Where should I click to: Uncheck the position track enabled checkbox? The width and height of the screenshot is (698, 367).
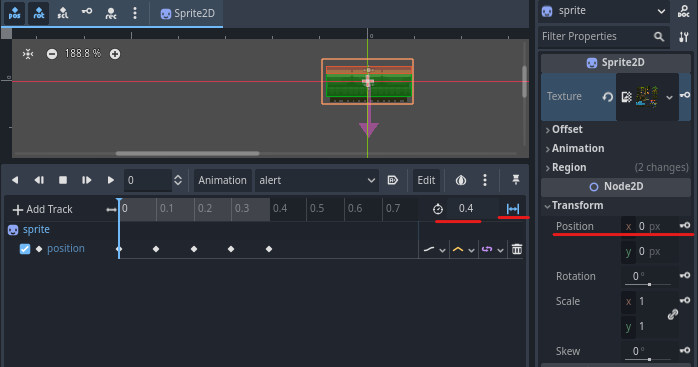25,249
